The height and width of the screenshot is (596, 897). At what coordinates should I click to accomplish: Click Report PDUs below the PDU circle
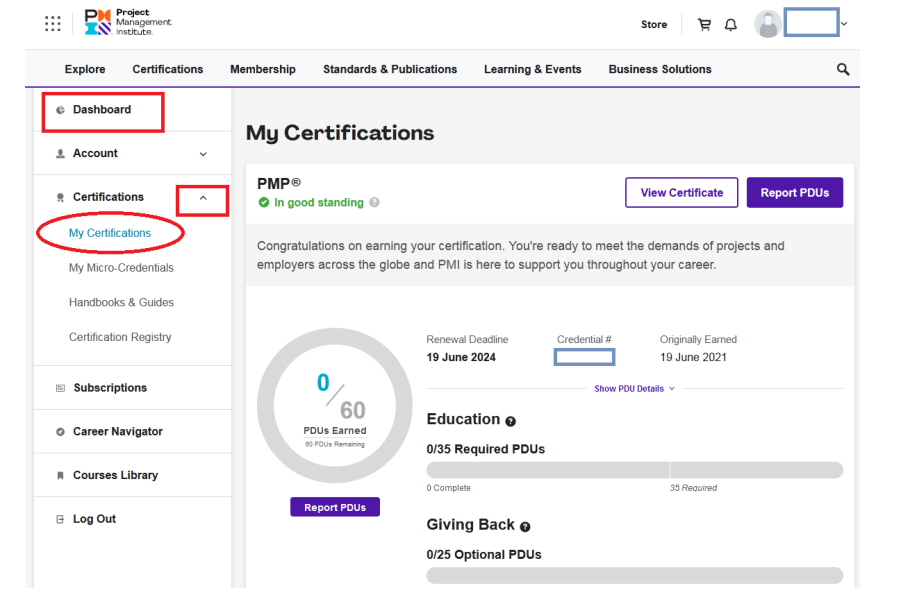point(335,507)
